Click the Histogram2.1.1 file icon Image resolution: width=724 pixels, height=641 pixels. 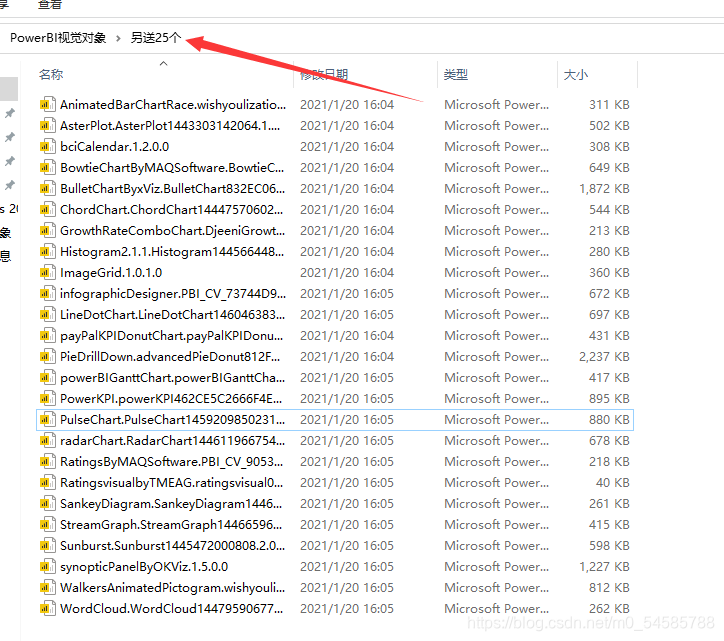pyautogui.click(x=48, y=252)
